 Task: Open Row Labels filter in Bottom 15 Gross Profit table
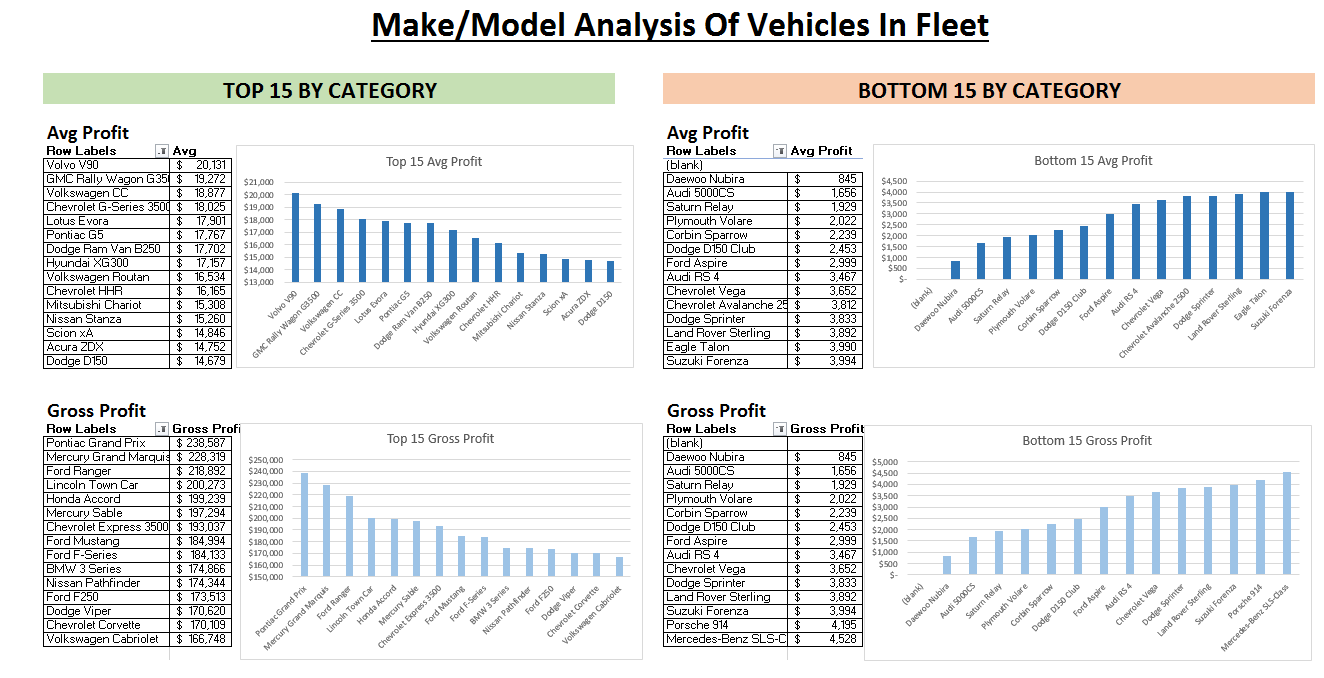[780, 429]
